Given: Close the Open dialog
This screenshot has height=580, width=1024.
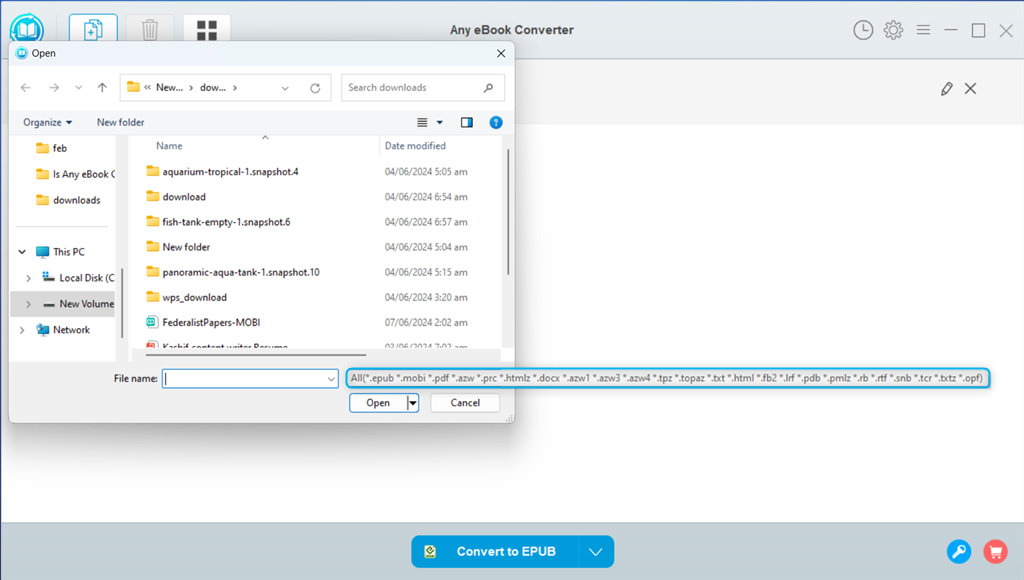Looking at the screenshot, I should 501,54.
